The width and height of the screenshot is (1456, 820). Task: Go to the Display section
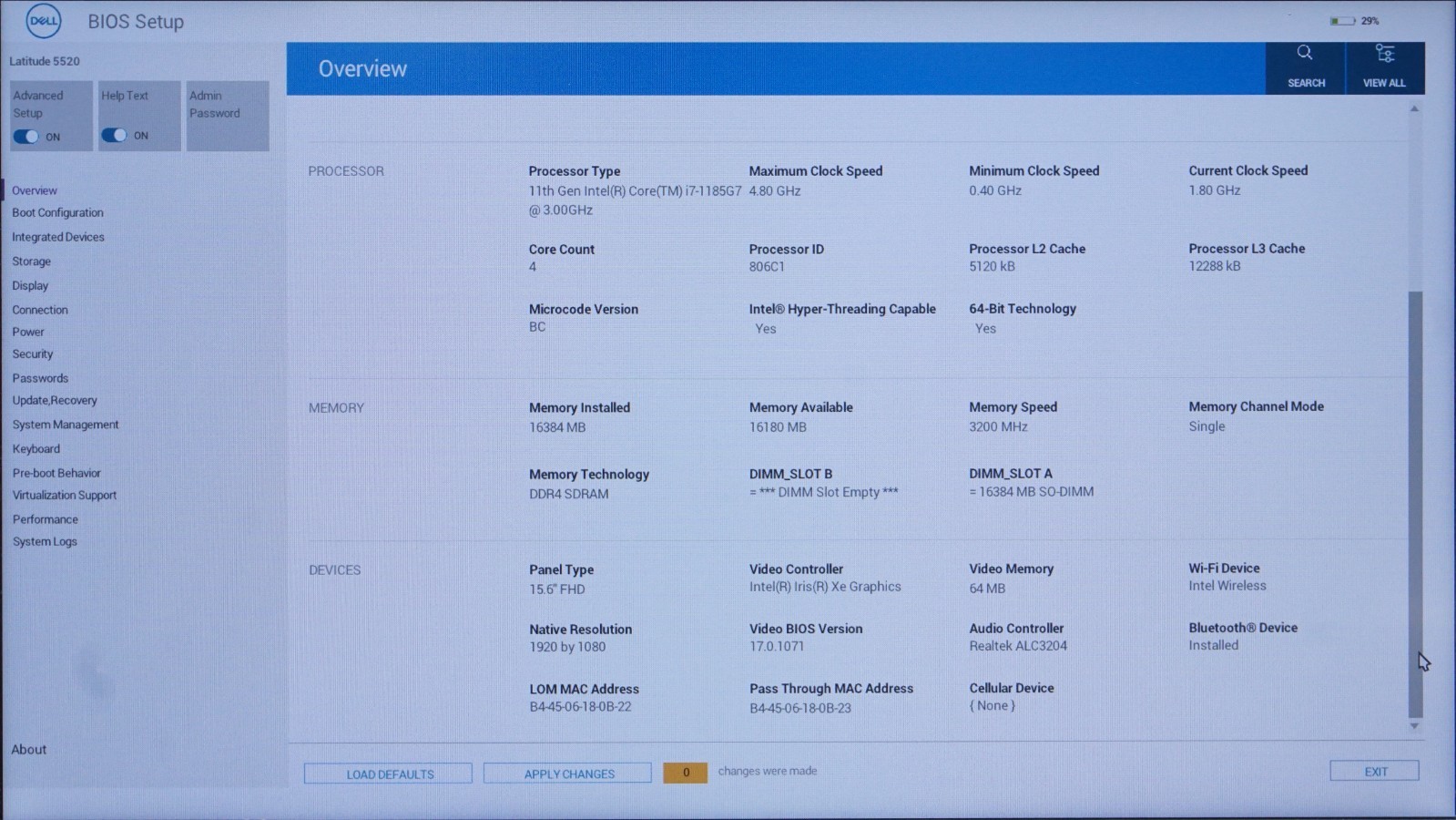coord(30,285)
